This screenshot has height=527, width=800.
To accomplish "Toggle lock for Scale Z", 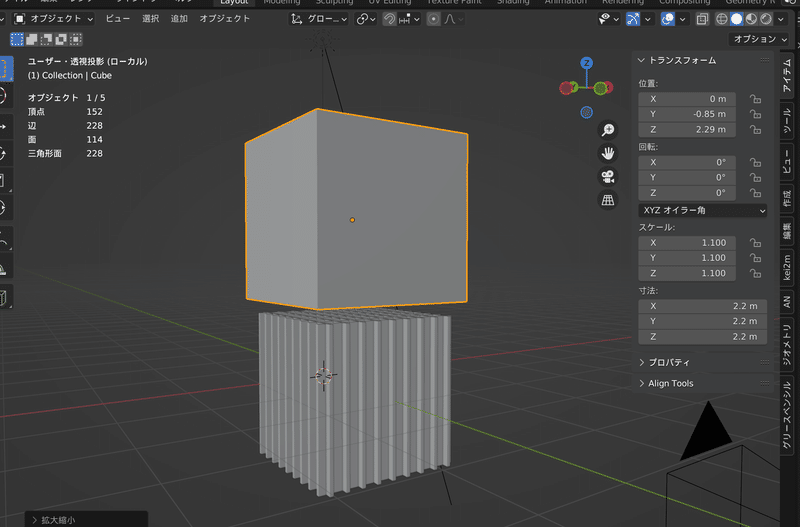I will (x=755, y=273).
